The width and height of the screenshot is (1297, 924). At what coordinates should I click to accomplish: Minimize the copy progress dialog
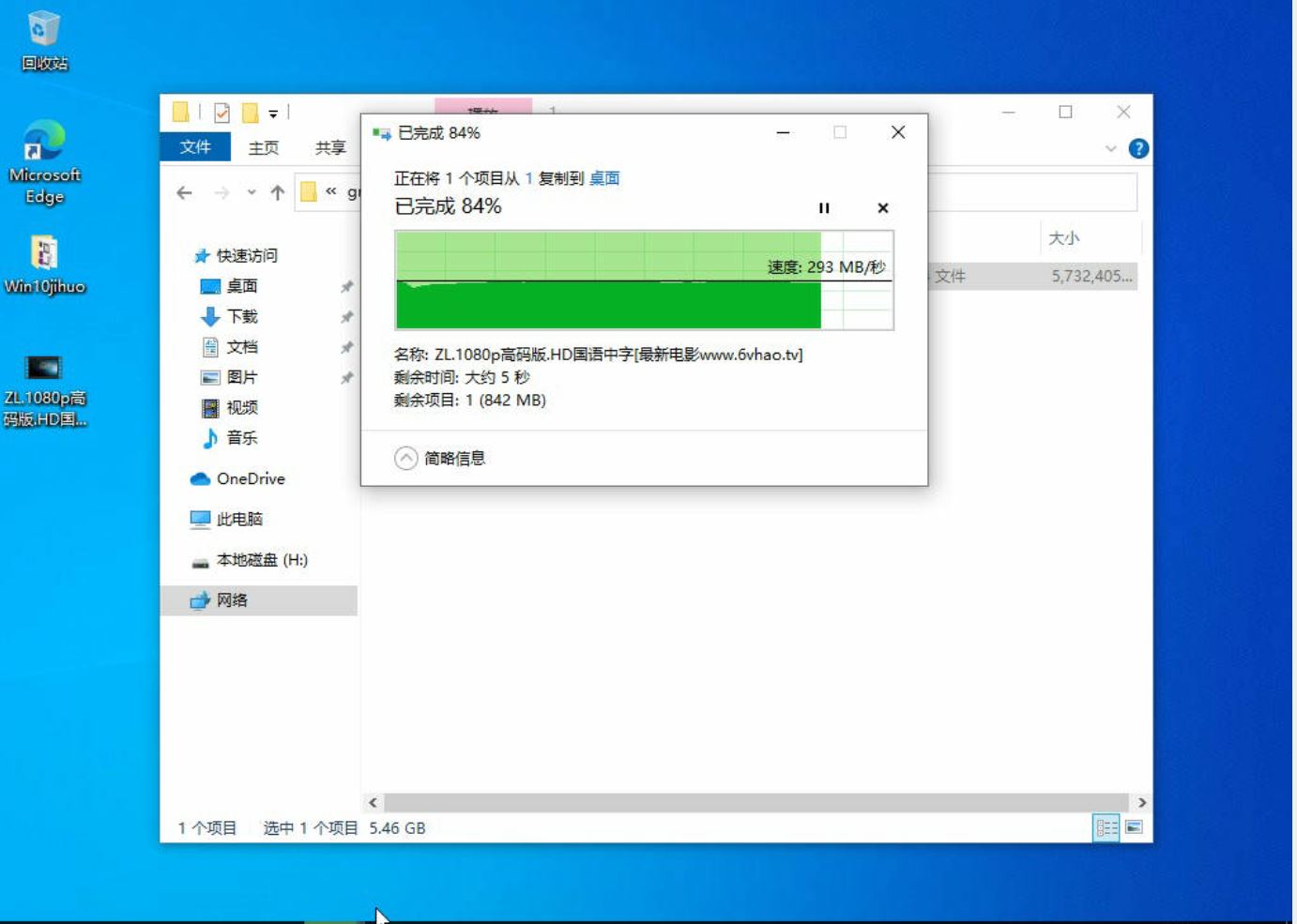click(x=783, y=132)
